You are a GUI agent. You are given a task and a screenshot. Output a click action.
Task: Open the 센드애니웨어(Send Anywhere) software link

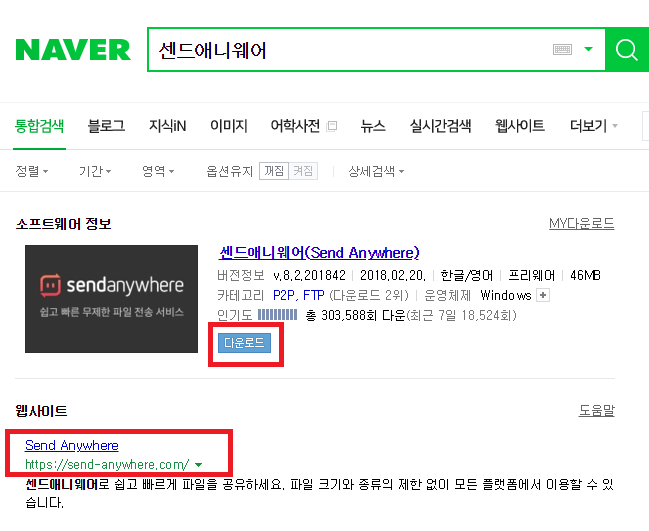pos(319,252)
